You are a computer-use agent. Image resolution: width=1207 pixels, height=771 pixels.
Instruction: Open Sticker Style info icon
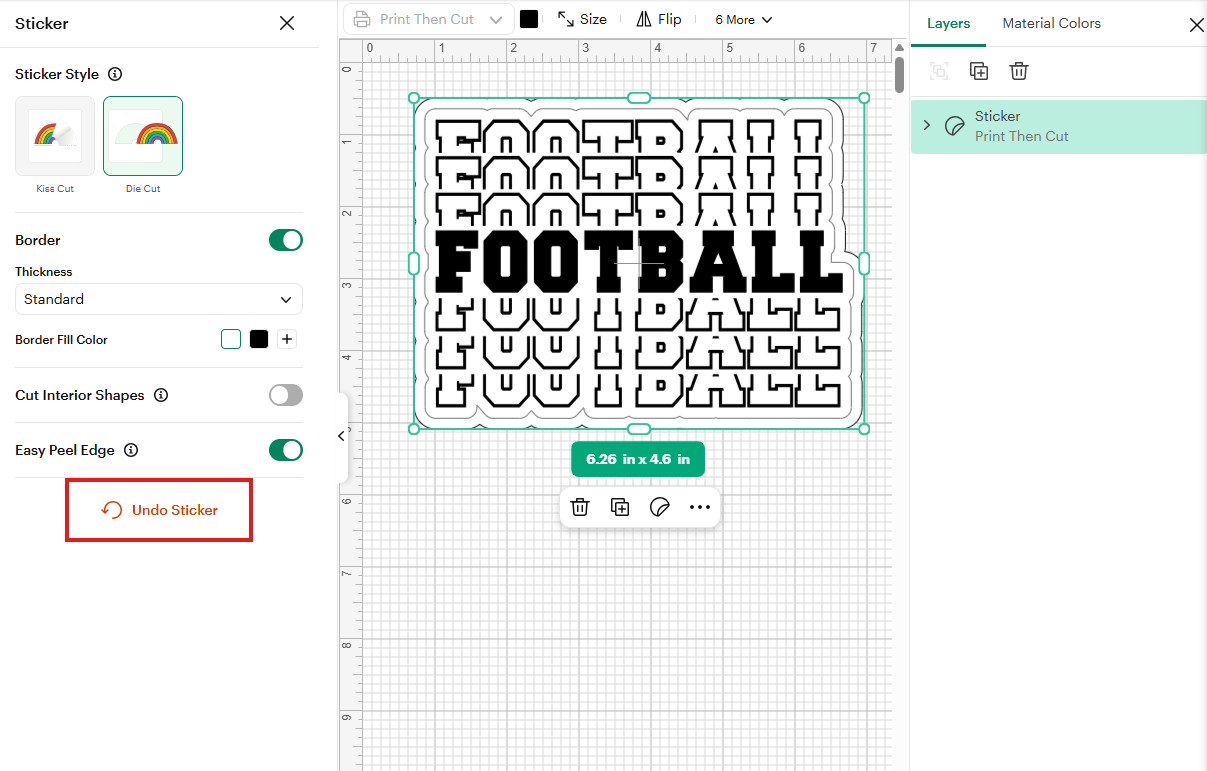(115, 74)
